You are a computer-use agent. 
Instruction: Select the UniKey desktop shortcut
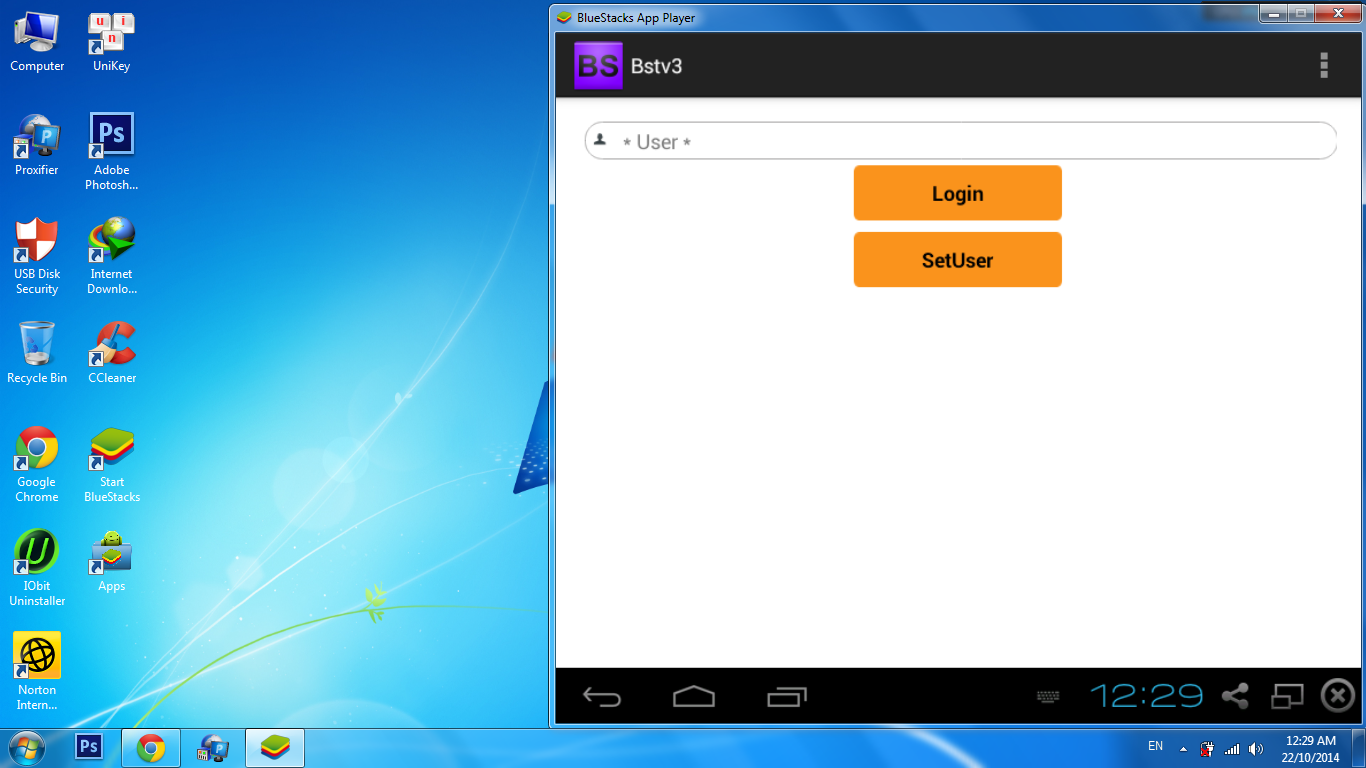pyautogui.click(x=112, y=42)
